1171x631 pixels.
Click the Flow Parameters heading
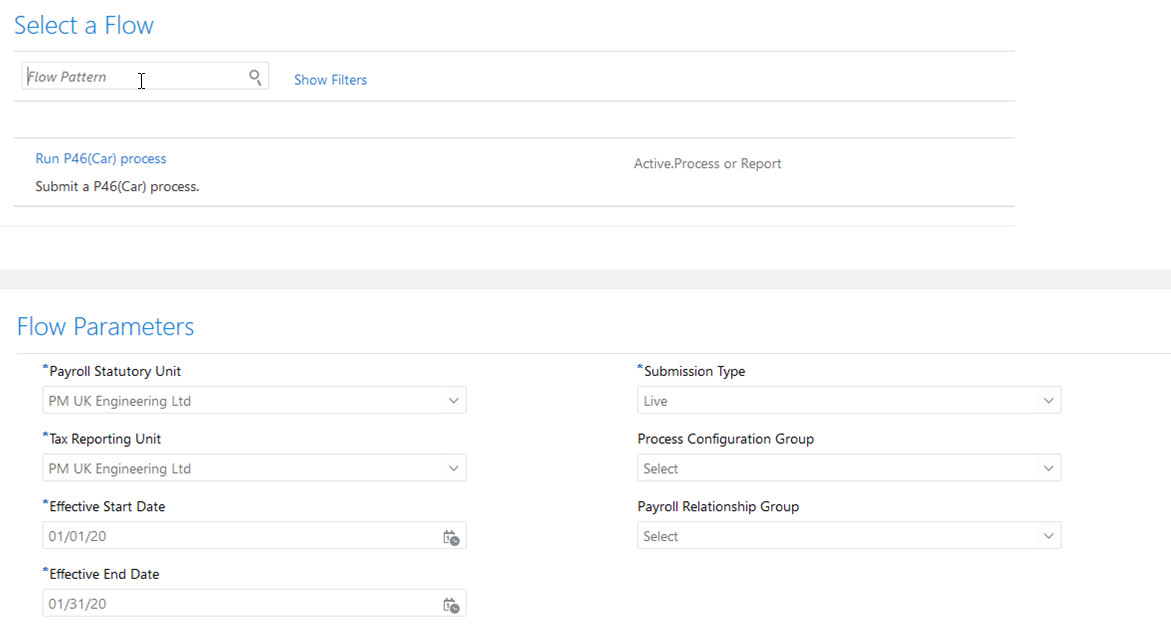tap(105, 327)
